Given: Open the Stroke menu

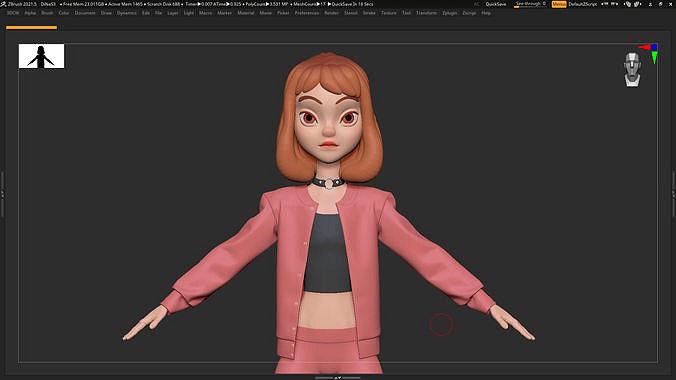Looking at the screenshot, I should click(369, 13).
